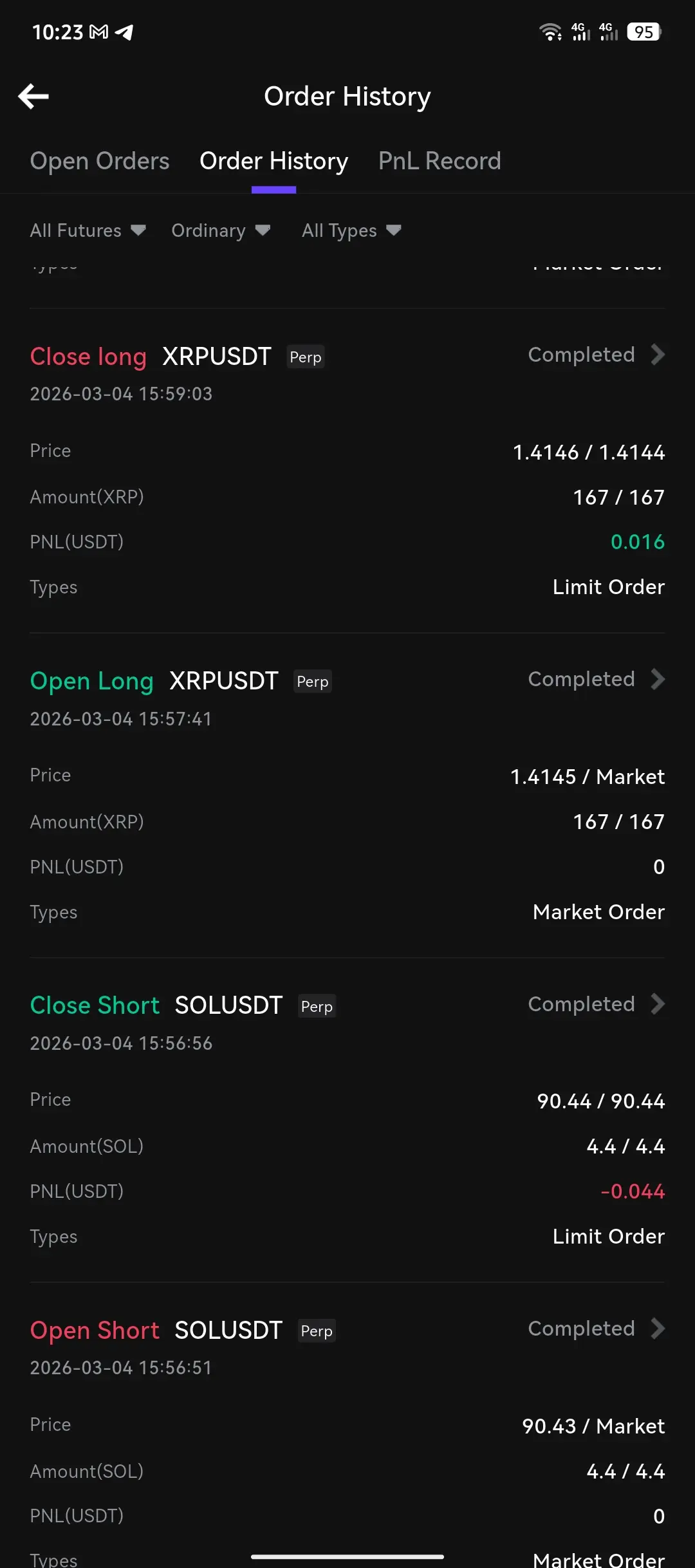Expand the All Futures filter dropdown
Image resolution: width=695 pixels, height=1568 pixels.
(x=88, y=230)
